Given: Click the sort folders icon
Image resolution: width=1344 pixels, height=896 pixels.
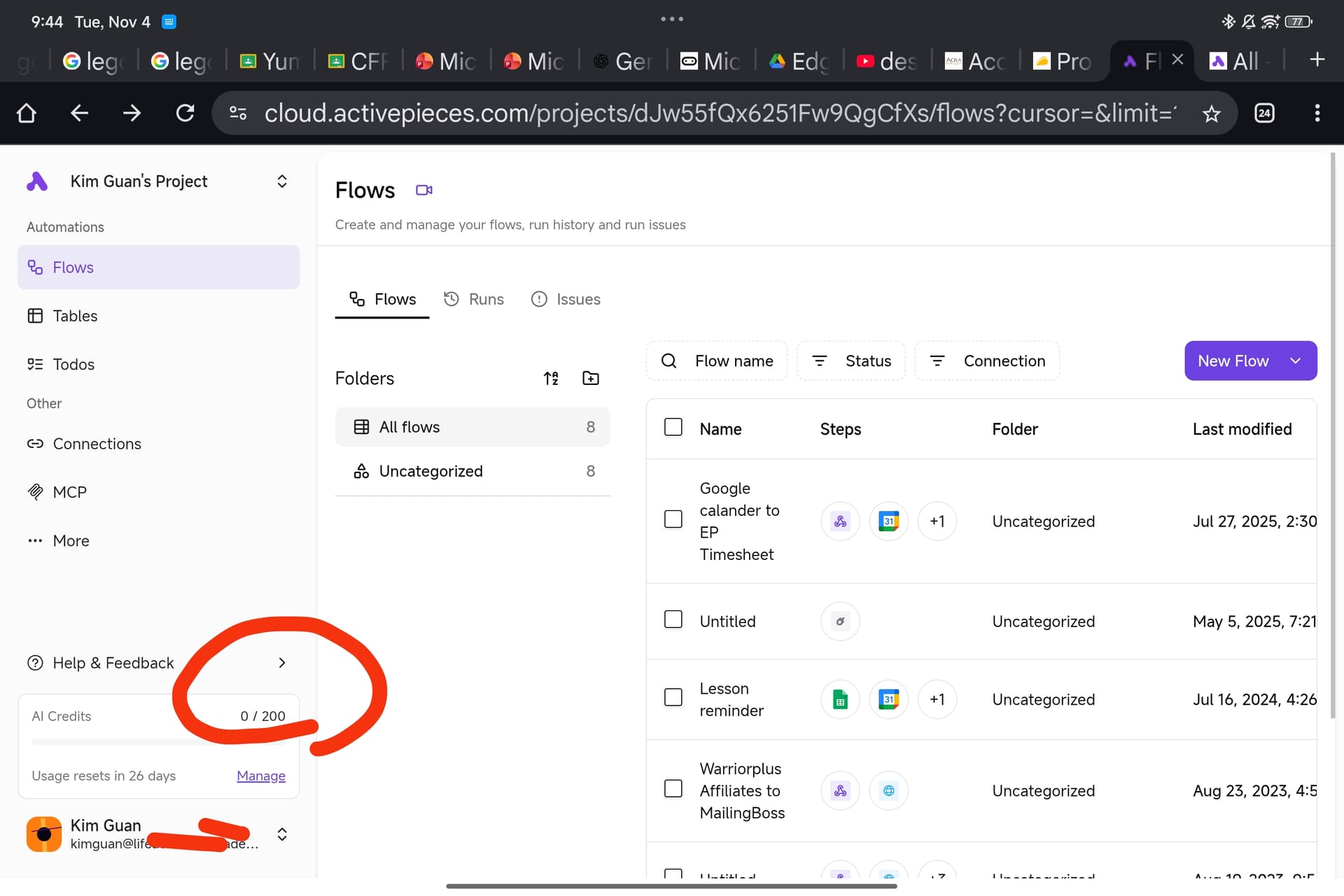Looking at the screenshot, I should (x=551, y=378).
